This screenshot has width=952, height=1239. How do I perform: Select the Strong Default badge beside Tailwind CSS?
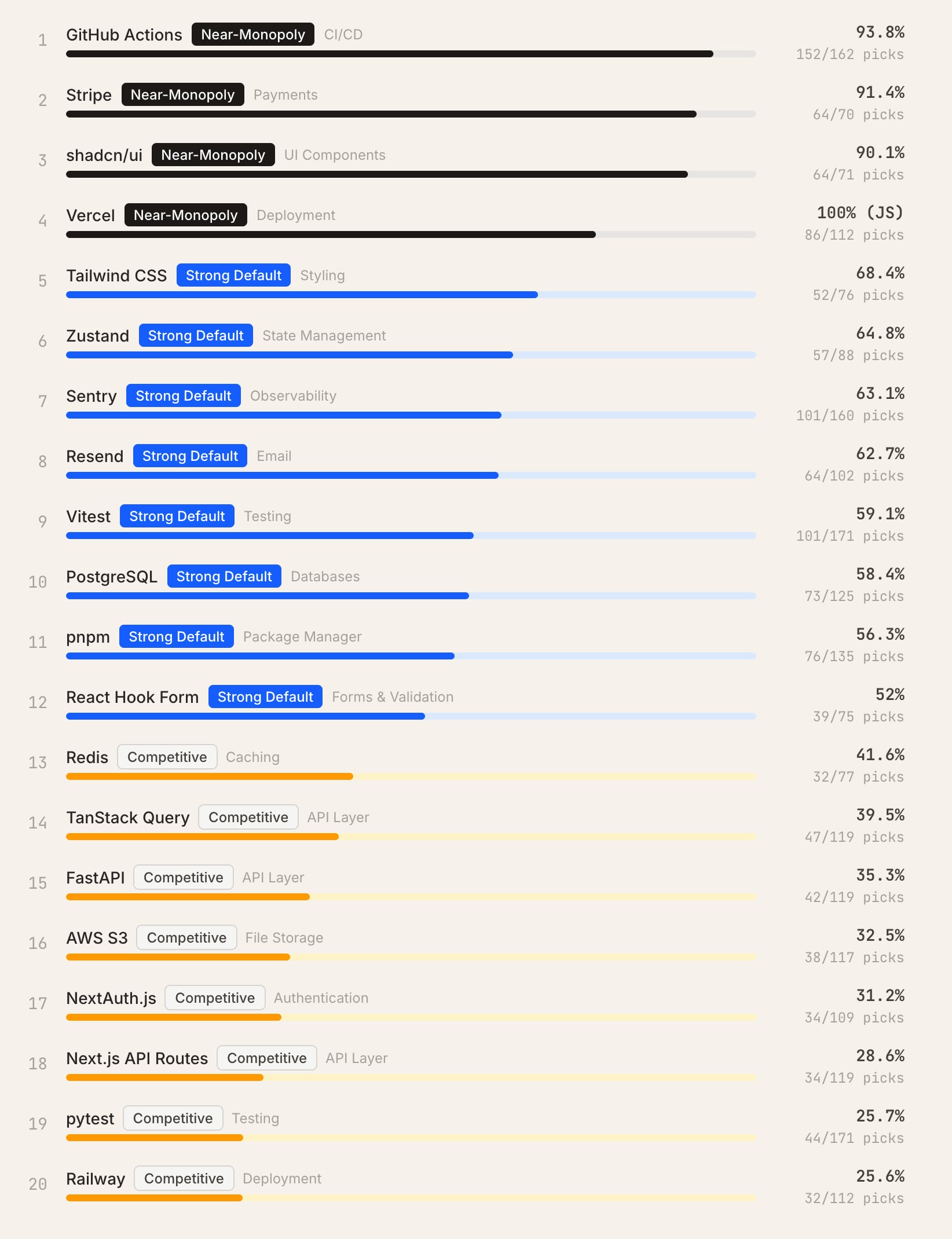(x=233, y=276)
